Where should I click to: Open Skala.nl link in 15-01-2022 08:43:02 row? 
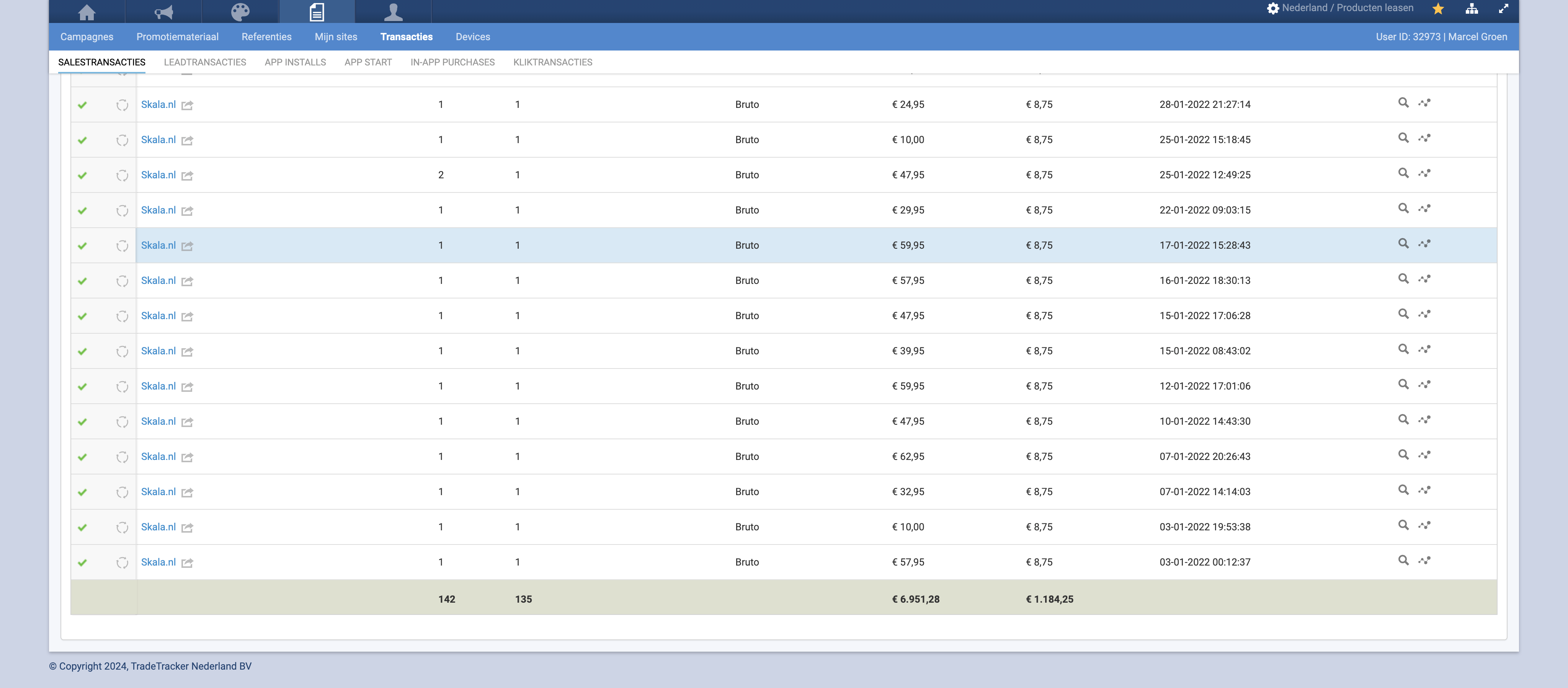158,351
